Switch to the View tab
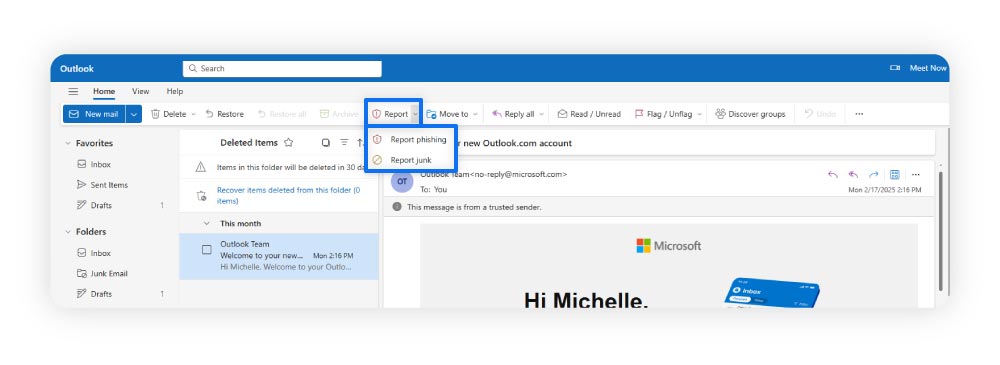Screen dimensions: 1000x365 [x=140, y=91]
